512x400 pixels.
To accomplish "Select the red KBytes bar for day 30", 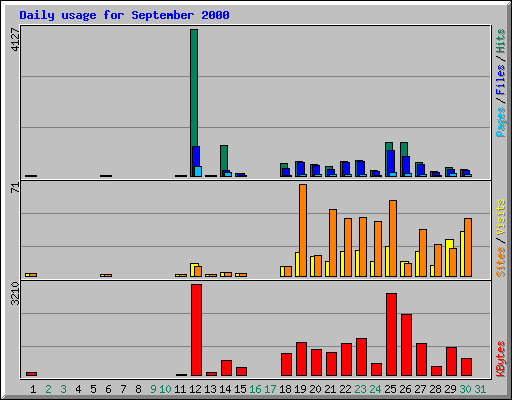I will point(466,367).
